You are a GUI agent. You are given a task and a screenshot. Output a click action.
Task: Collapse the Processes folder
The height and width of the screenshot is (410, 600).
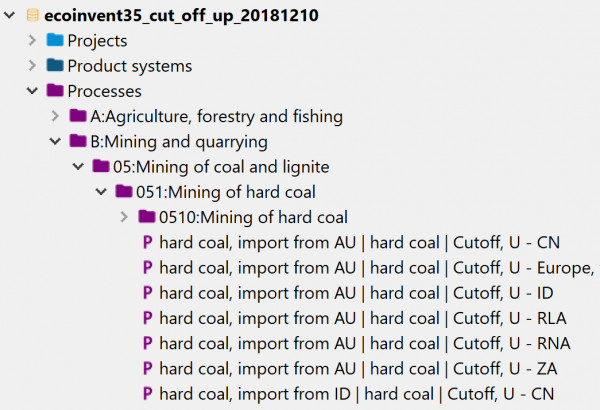[32, 91]
